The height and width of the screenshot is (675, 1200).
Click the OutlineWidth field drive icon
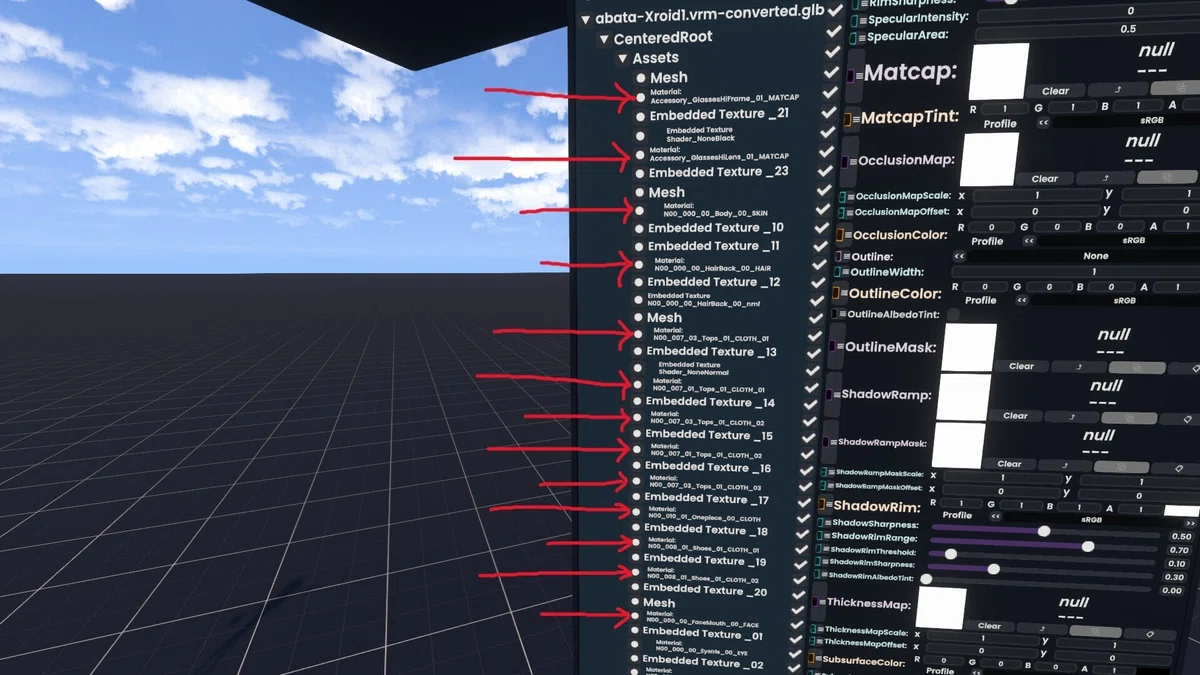[x=838, y=272]
